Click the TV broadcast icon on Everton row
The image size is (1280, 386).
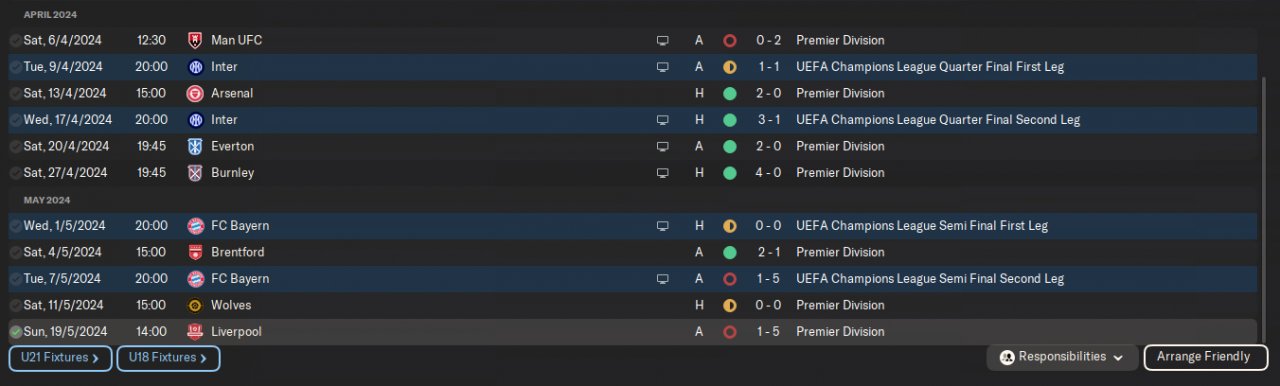662,147
